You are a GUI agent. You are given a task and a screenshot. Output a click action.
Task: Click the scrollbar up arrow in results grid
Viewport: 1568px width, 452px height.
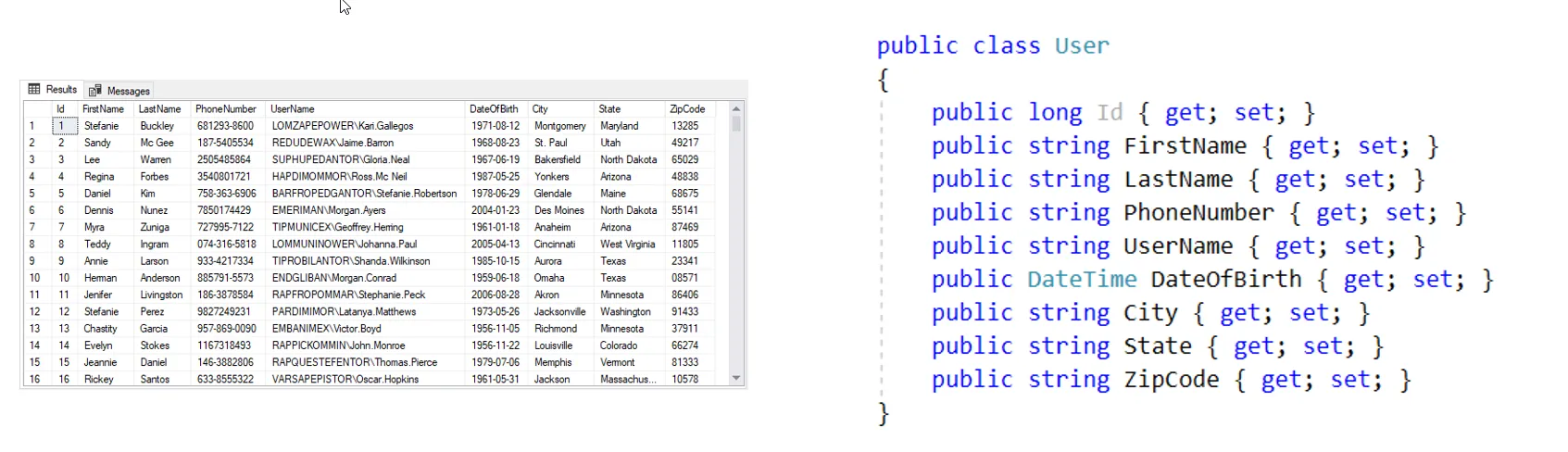(x=736, y=108)
